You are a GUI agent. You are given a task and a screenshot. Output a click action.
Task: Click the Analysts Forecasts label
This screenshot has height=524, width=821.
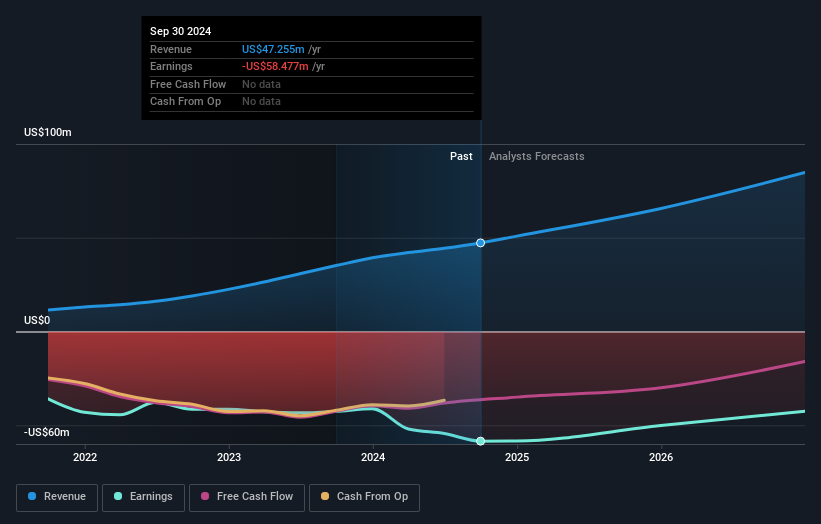pos(537,157)
